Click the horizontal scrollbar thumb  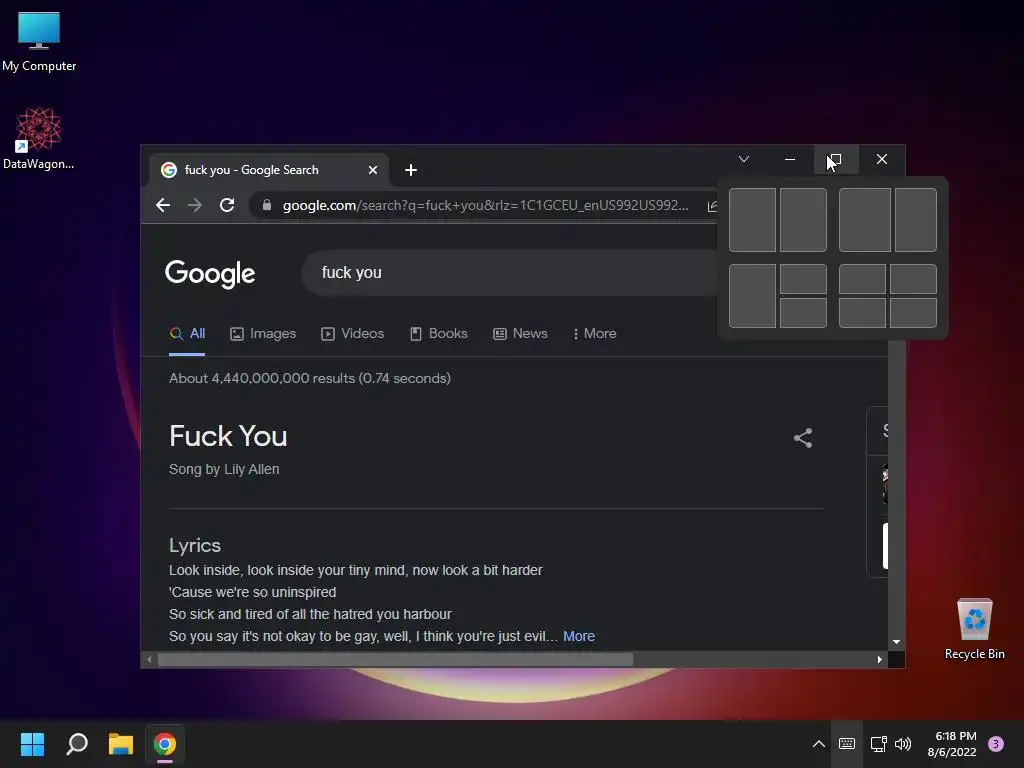395,660
